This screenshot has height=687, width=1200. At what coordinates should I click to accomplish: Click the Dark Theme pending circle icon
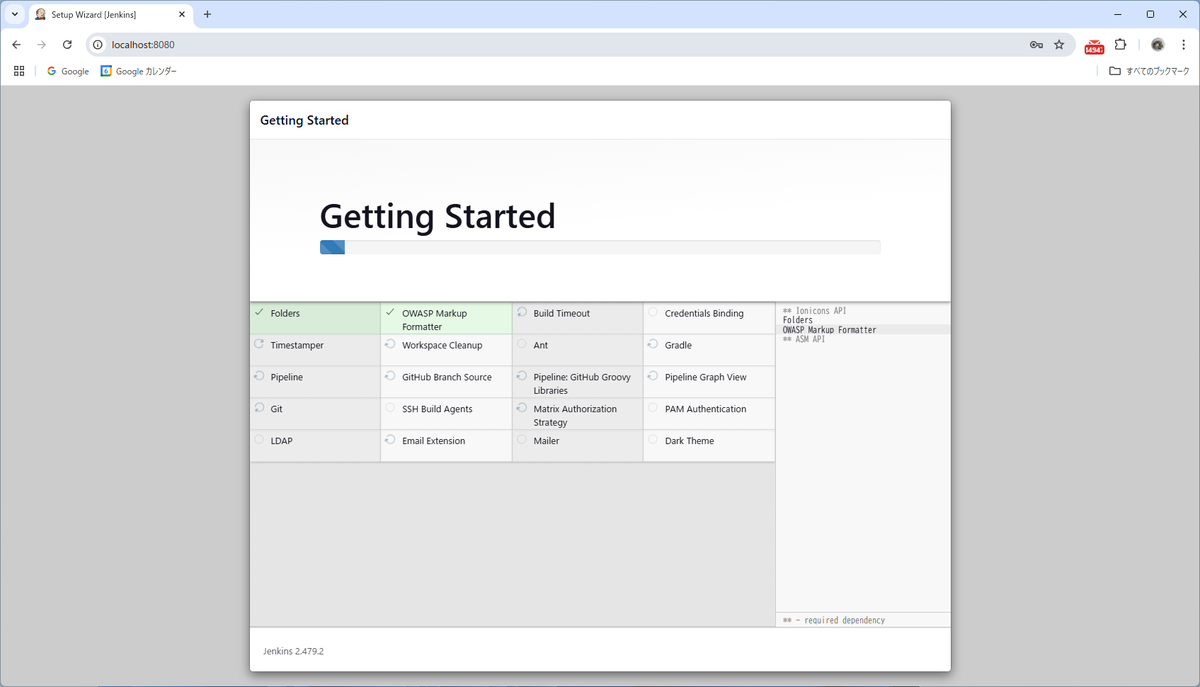click(x=653, y=440)
